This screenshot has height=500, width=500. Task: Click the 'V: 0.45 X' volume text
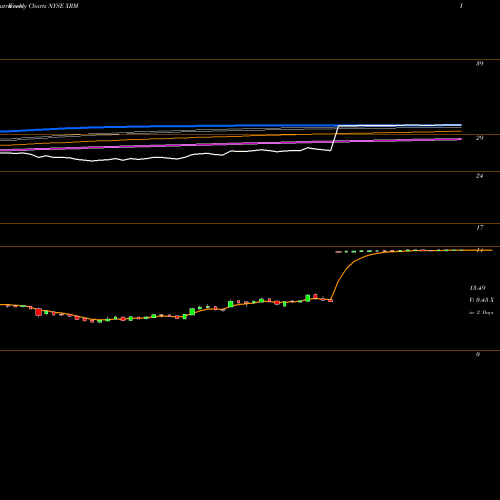click(x=481, y=300)
